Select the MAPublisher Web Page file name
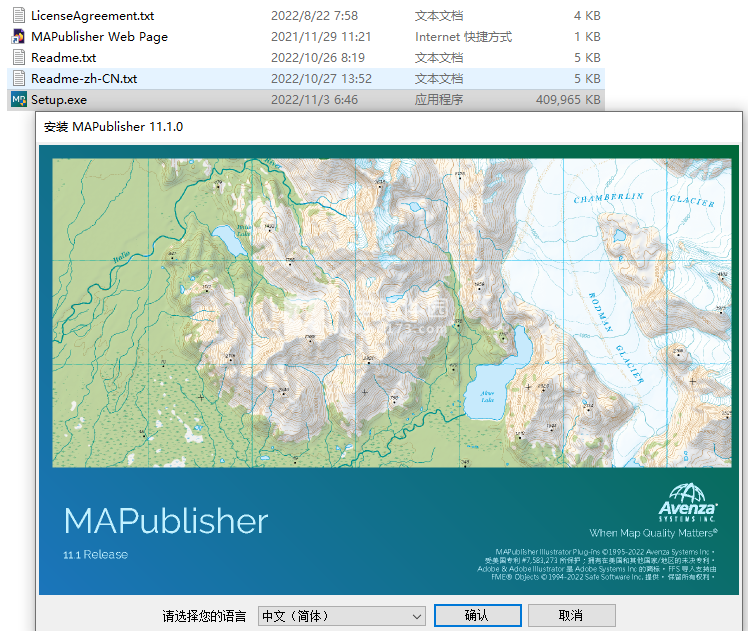The image size is (748, 631). 99,37
